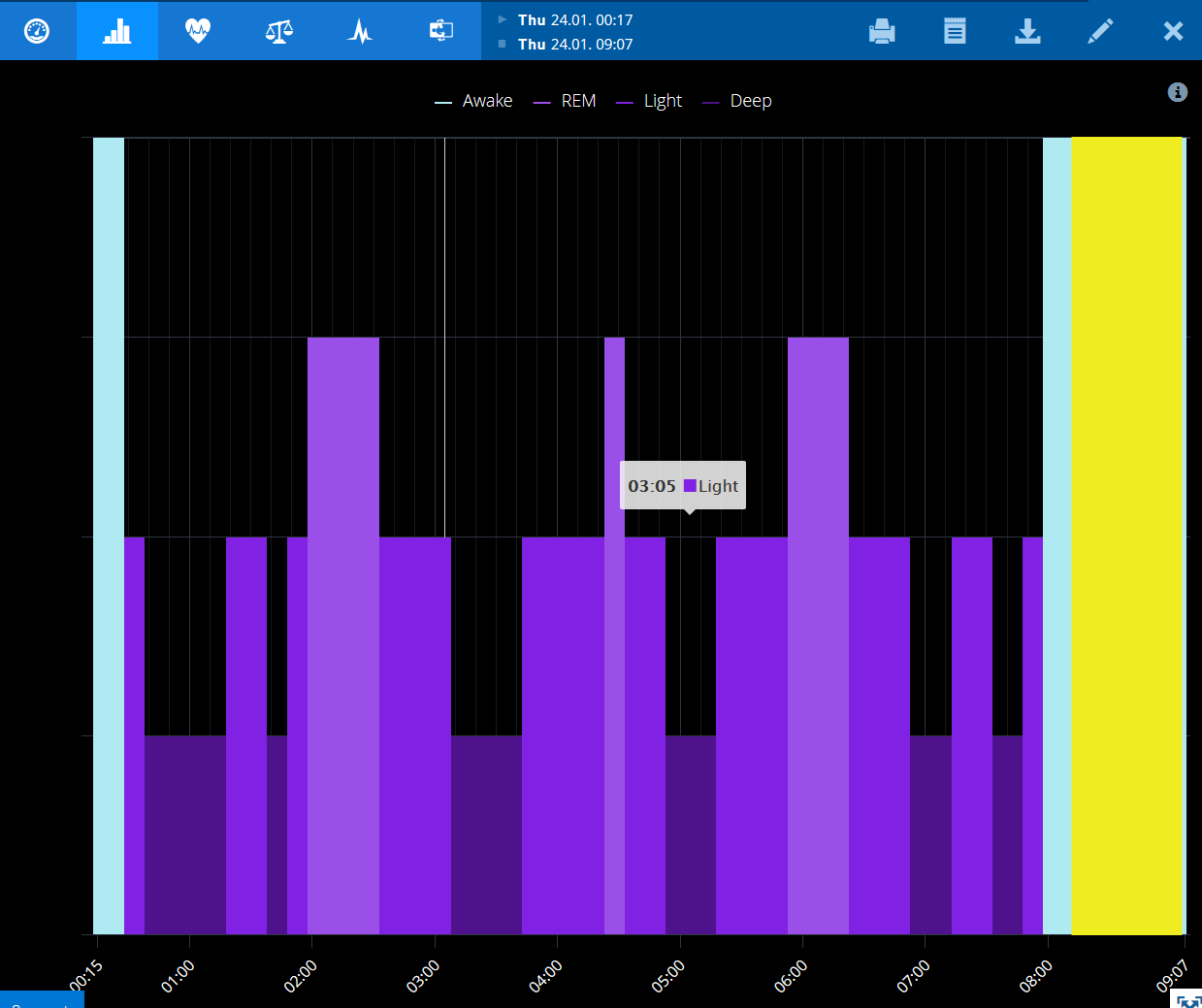Open the device sync tab

441,31
